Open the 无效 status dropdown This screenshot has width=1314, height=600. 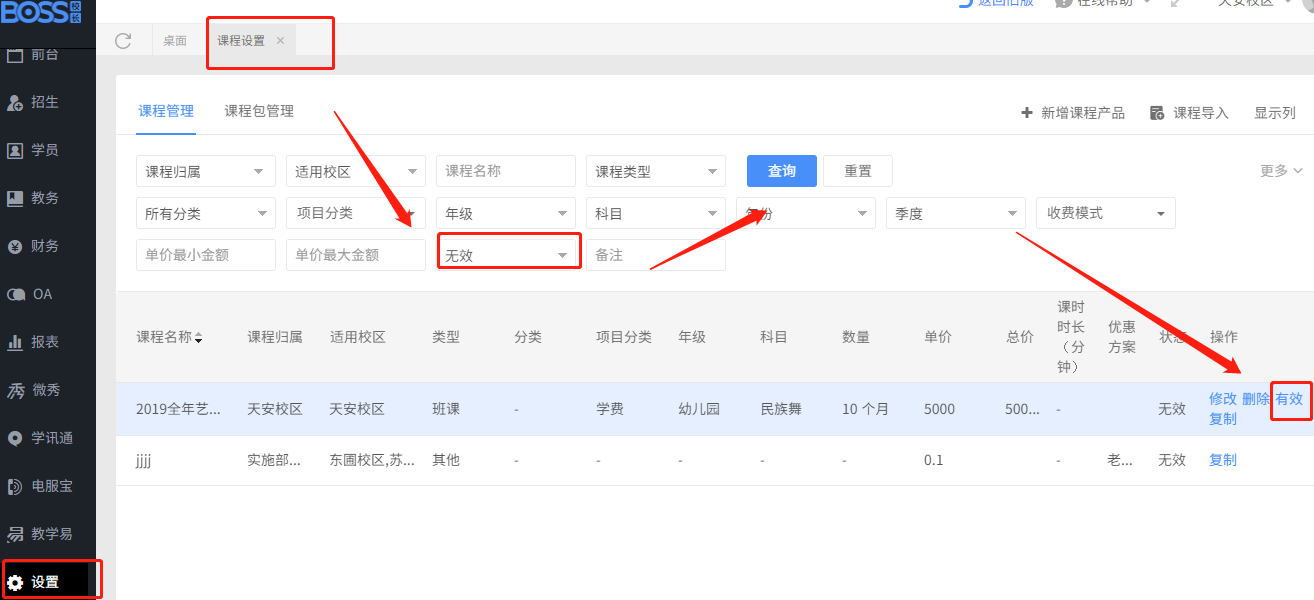(507, 255)
